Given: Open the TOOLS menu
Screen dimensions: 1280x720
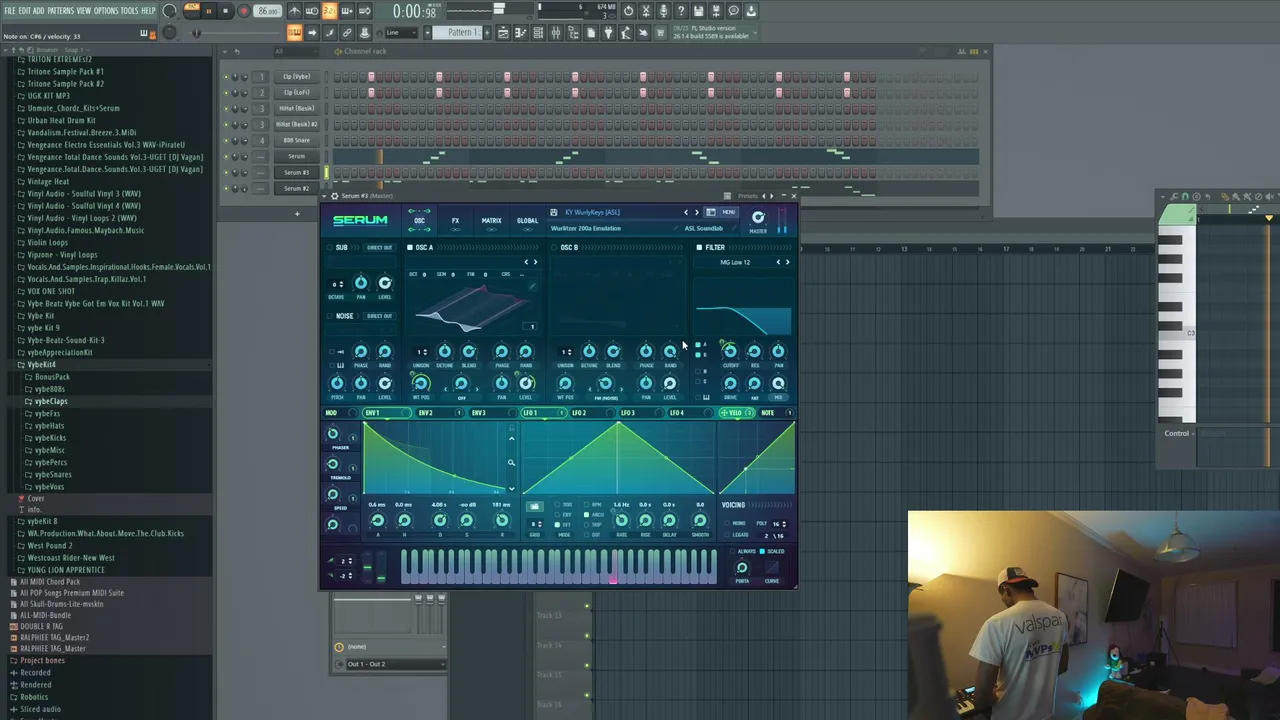Looking at the screenshot, I should pyautogui.click(x=129, y=11).
